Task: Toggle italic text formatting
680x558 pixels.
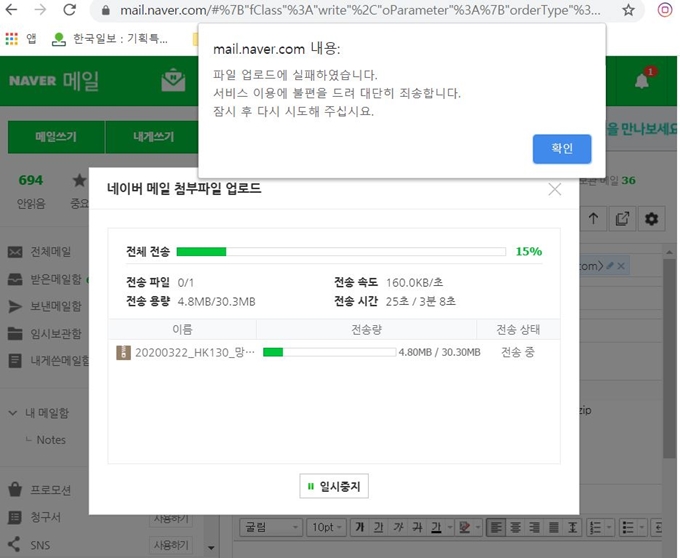Action: (x=398, y=527)
